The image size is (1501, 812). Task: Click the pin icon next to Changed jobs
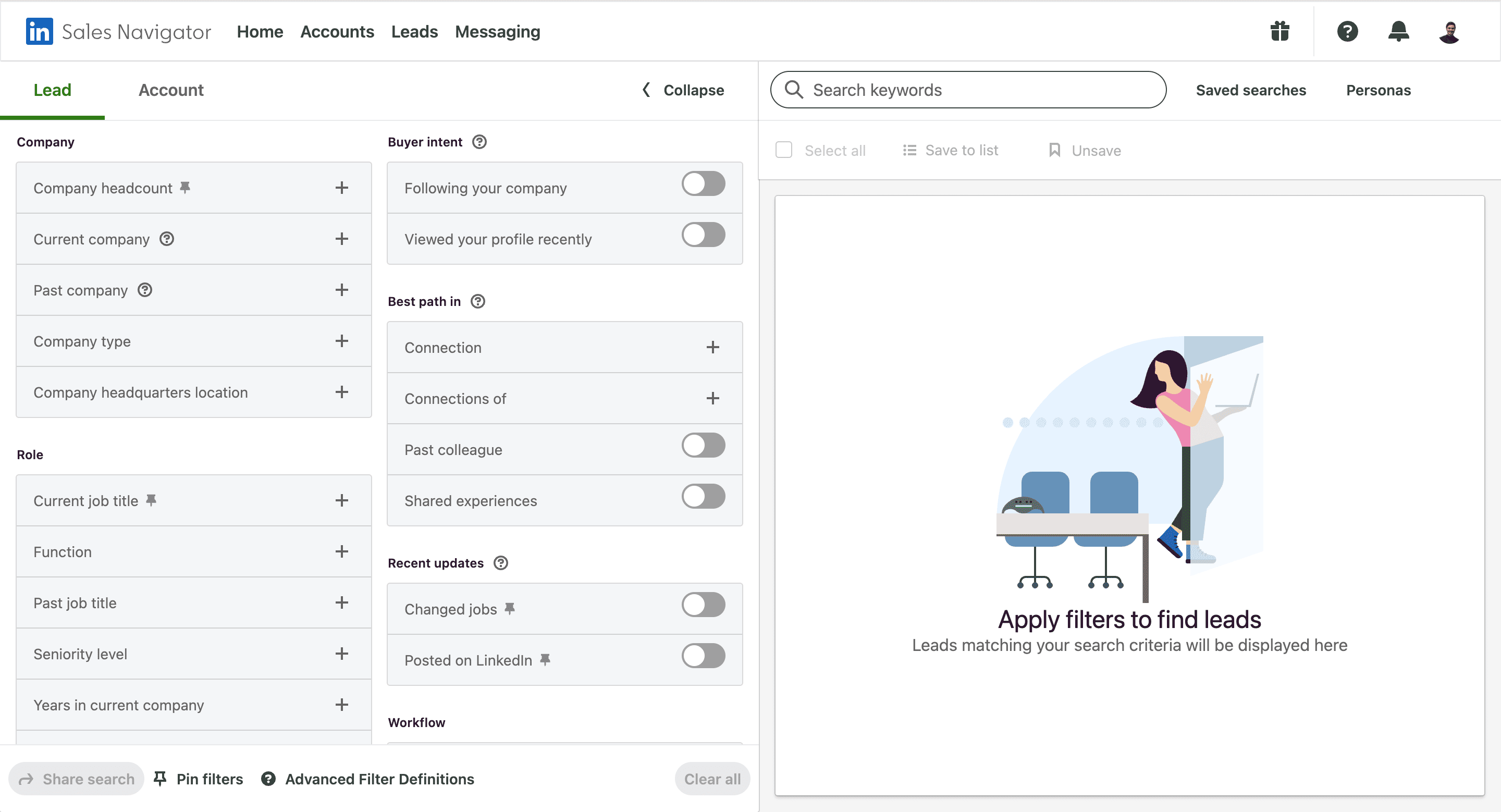coord(510,609)
